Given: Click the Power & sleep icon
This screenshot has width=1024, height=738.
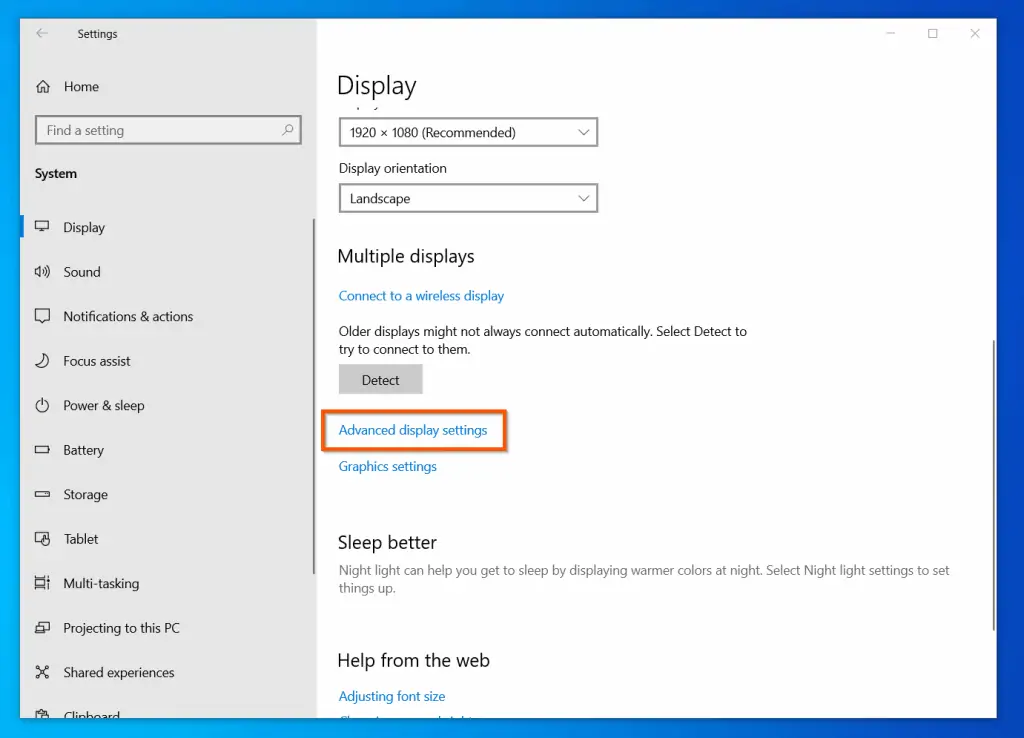Looking at the screenshot, I should 42,406.
